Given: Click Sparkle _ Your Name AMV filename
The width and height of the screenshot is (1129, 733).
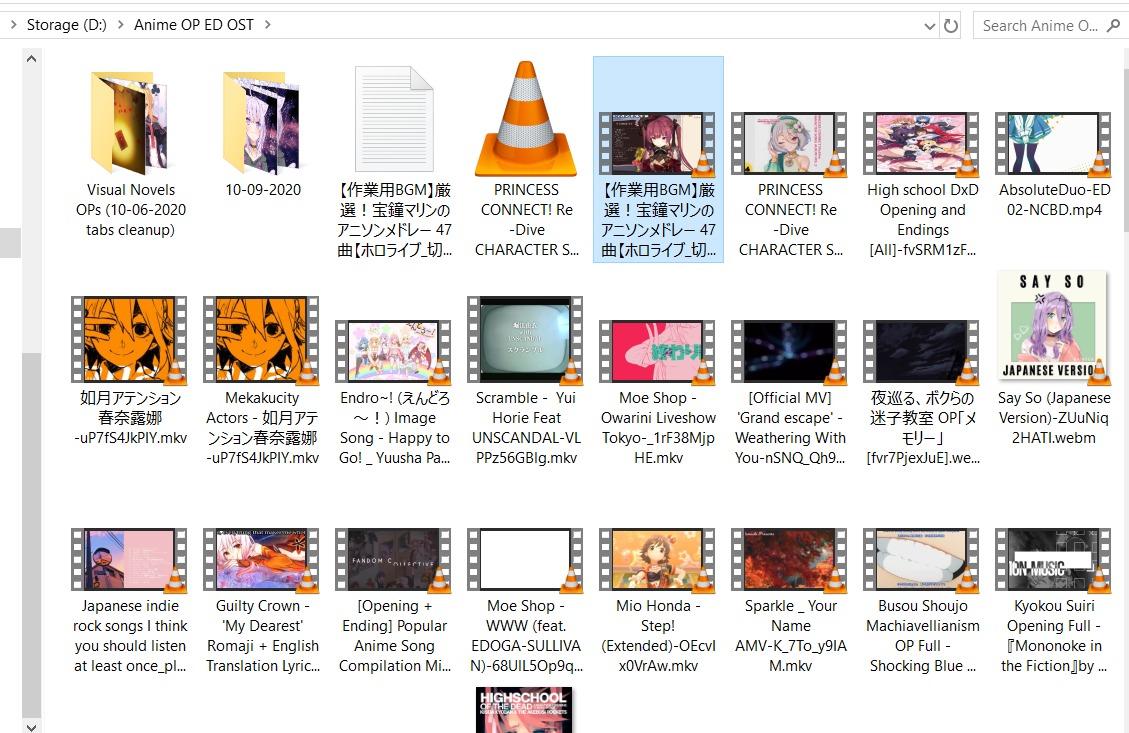Looking at the screenshot, I should 791,636.
